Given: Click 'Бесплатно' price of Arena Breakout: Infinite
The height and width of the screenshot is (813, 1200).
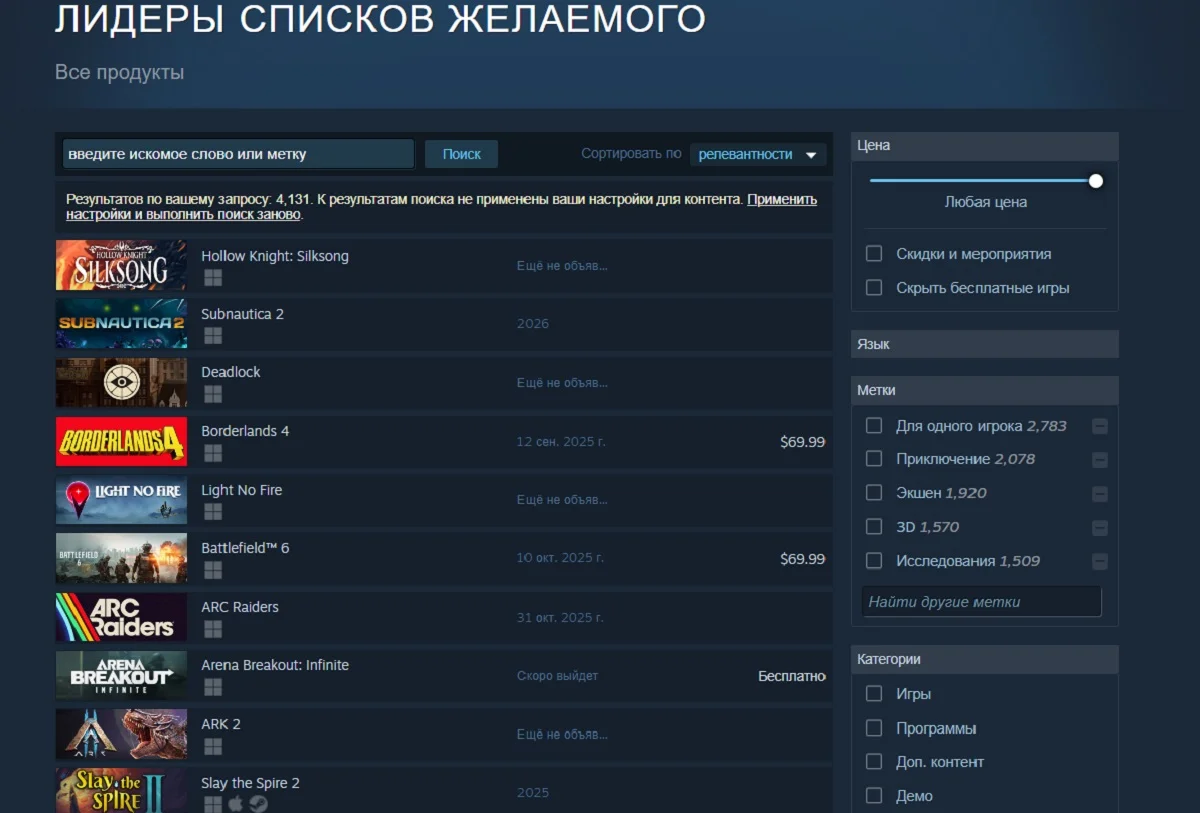Looking at the screenshot, I should click(x=792, y=676).
